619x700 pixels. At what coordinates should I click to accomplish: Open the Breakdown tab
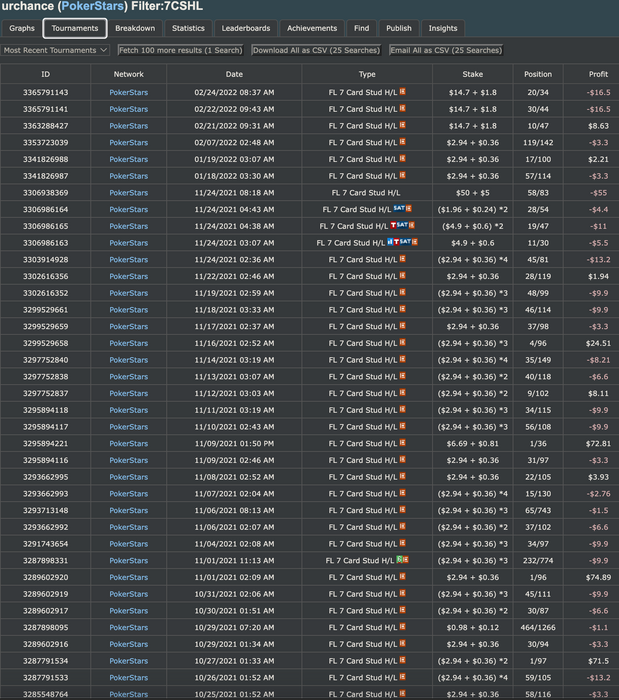pyautogui.click(x=135, y=28)
